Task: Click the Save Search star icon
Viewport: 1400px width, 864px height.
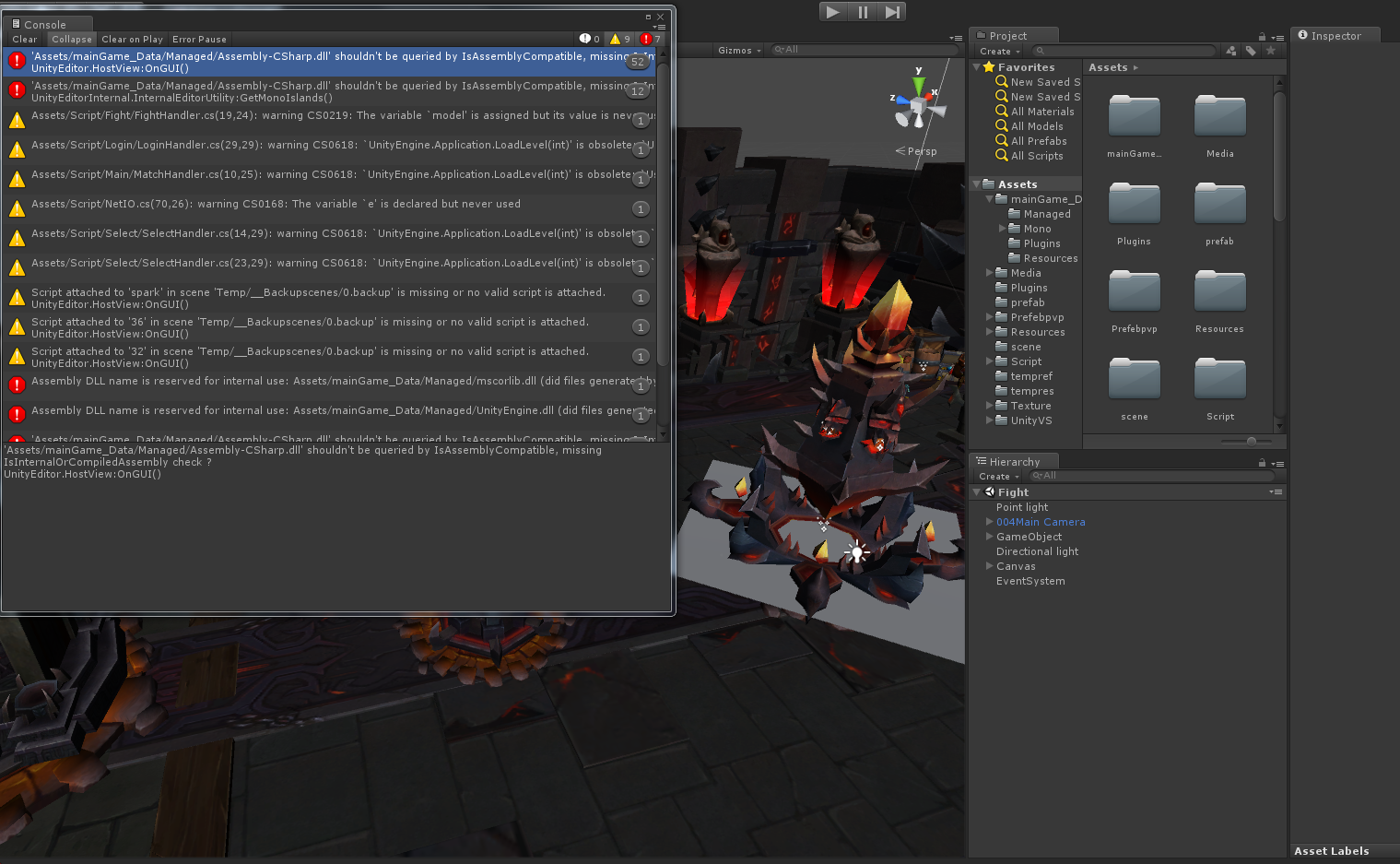Action: click(x=1271, y=51)
